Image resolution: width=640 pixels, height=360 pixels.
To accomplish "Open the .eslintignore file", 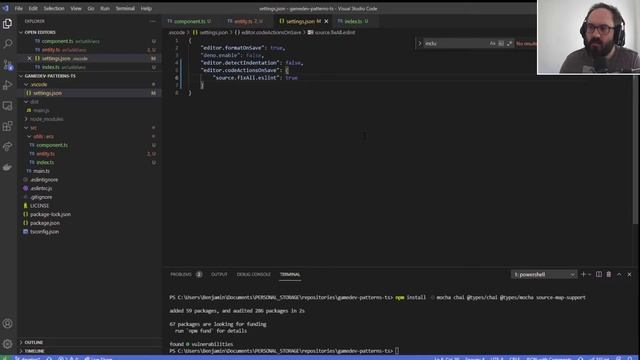I will coord(44,180).
